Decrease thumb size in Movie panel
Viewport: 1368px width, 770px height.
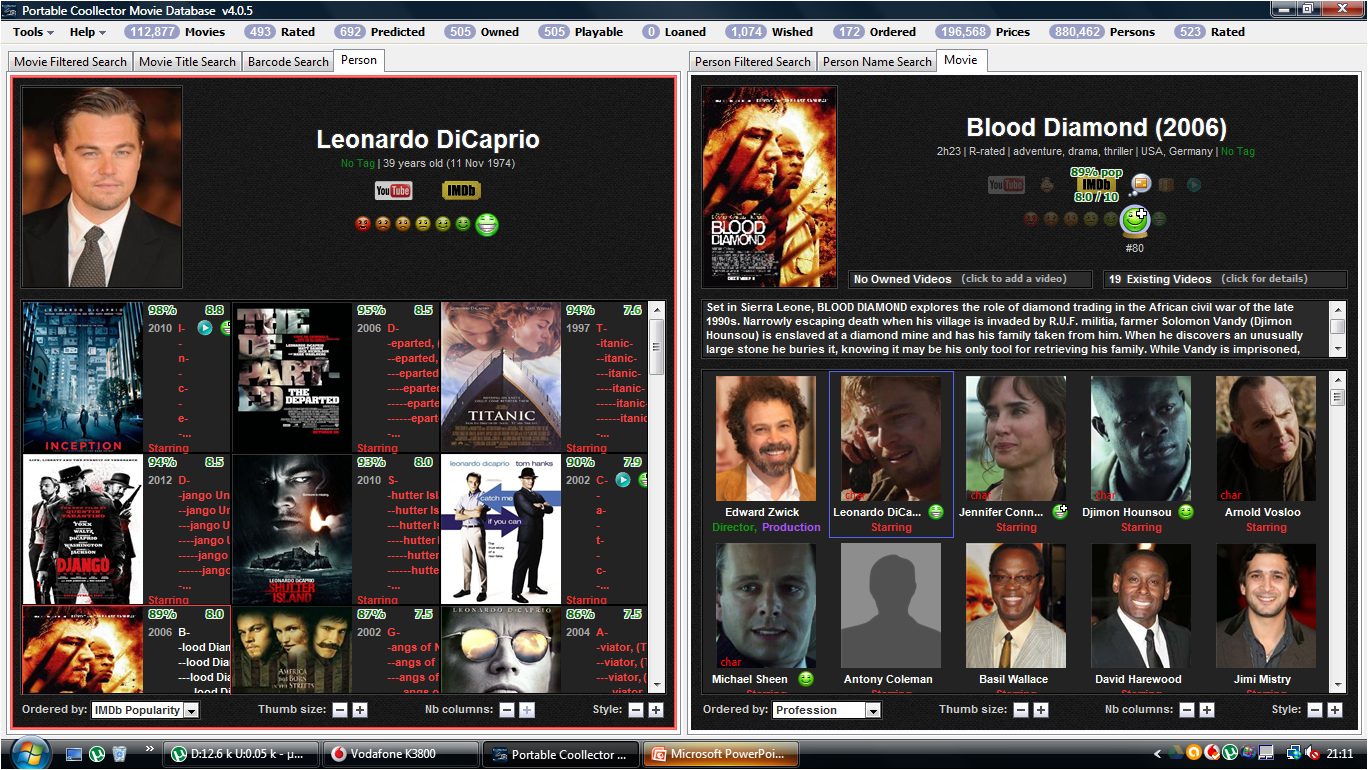pyautogui.click(x=1021, y=710)
